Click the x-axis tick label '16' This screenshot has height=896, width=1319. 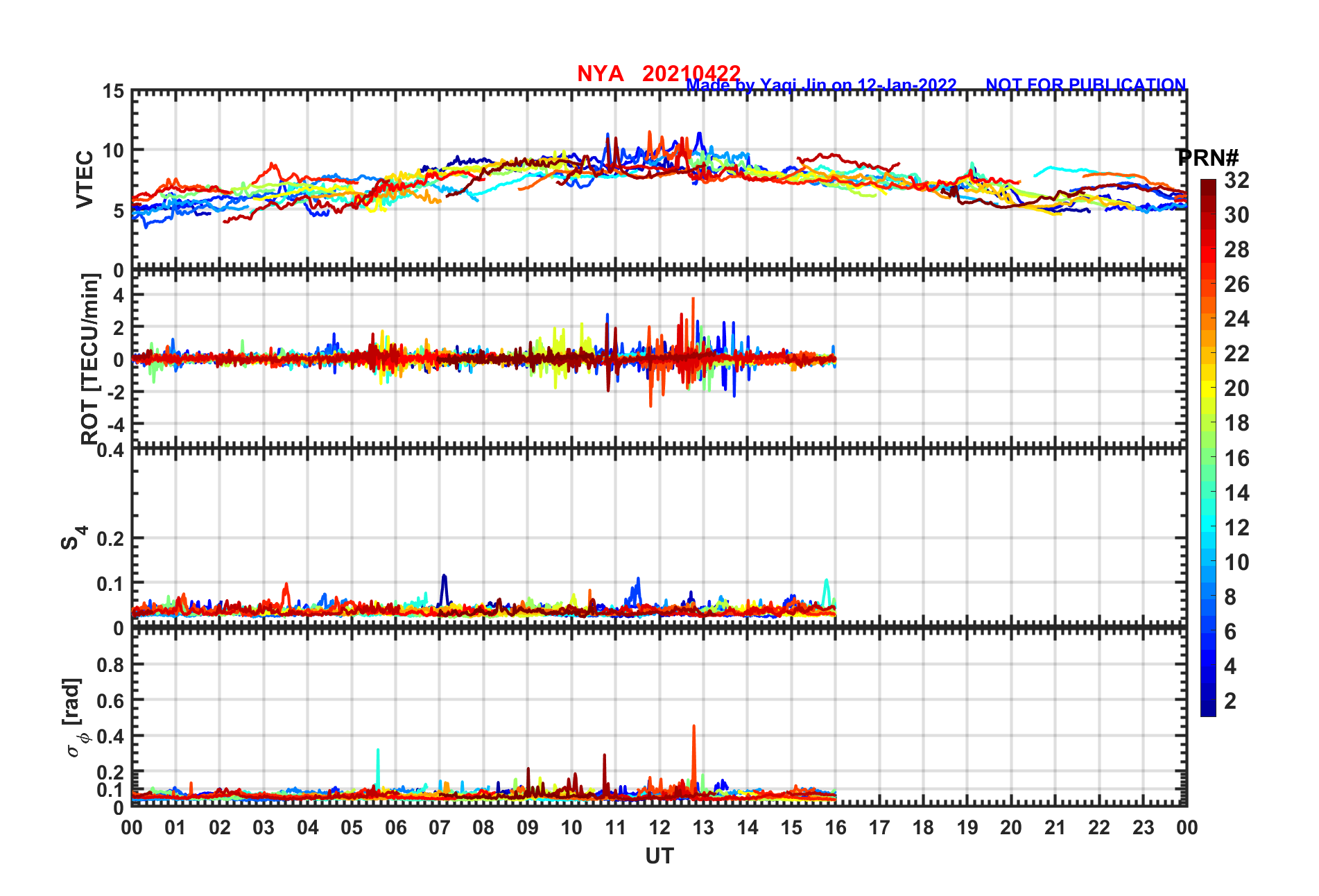[836, 827]
